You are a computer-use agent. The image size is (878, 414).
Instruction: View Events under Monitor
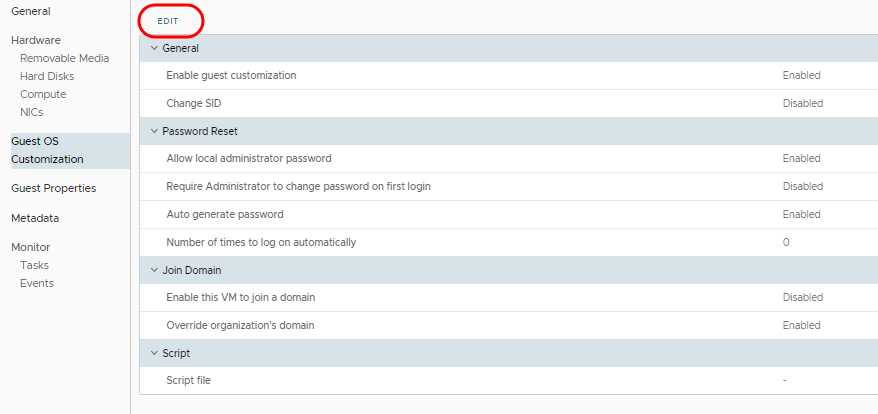(x=37, y=283)
